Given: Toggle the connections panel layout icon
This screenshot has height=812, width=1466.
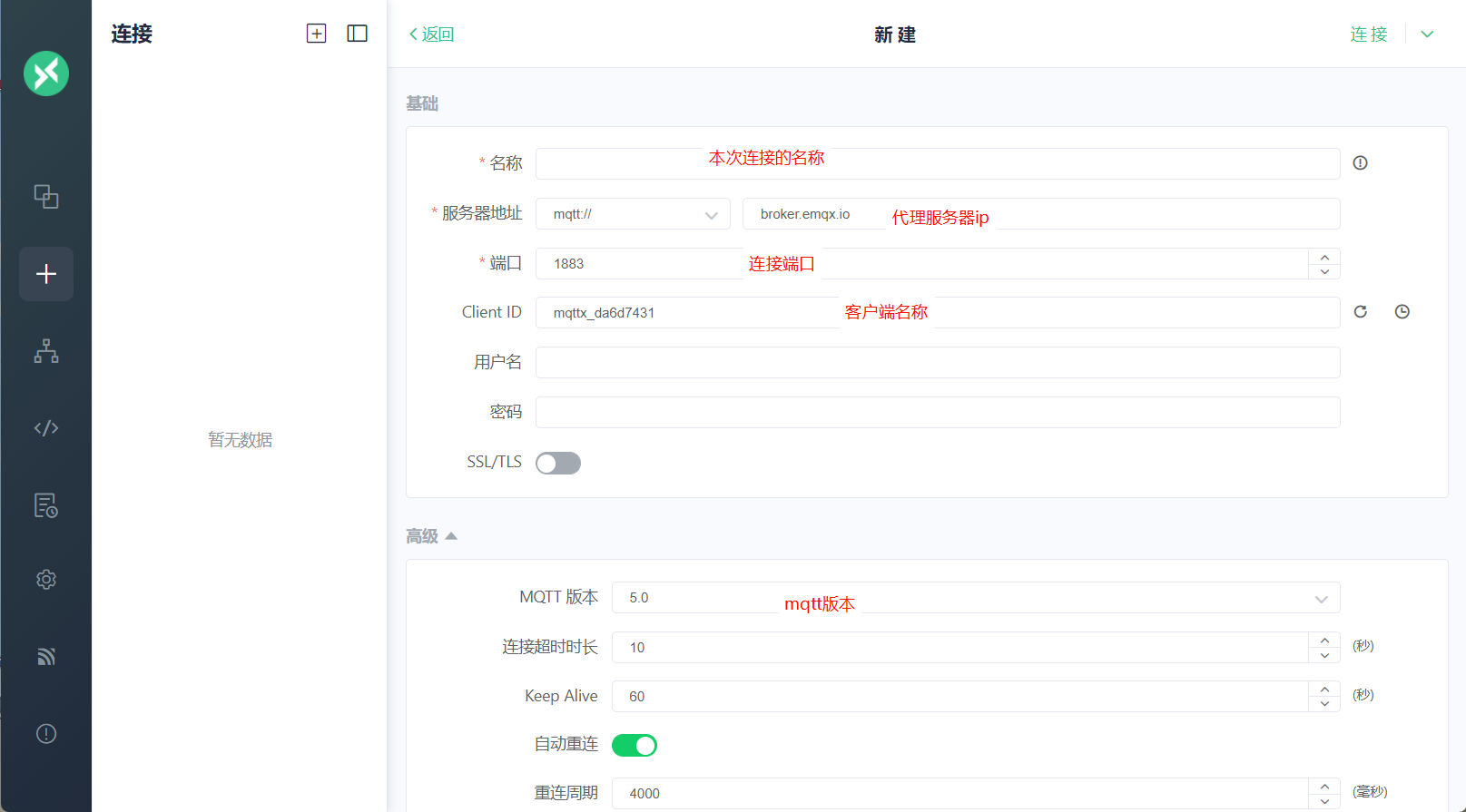Looking at the screenshot, I should pyautogui.click(x=358, y=34).
